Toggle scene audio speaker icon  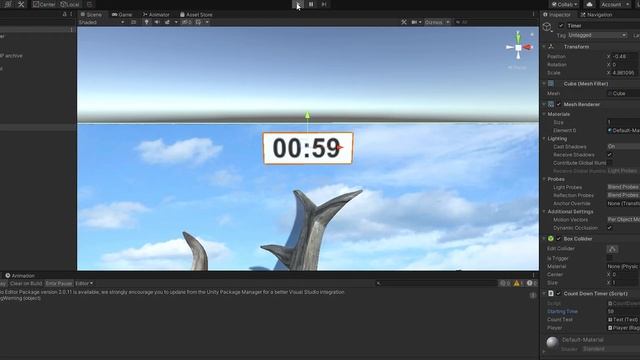[157, 22]
